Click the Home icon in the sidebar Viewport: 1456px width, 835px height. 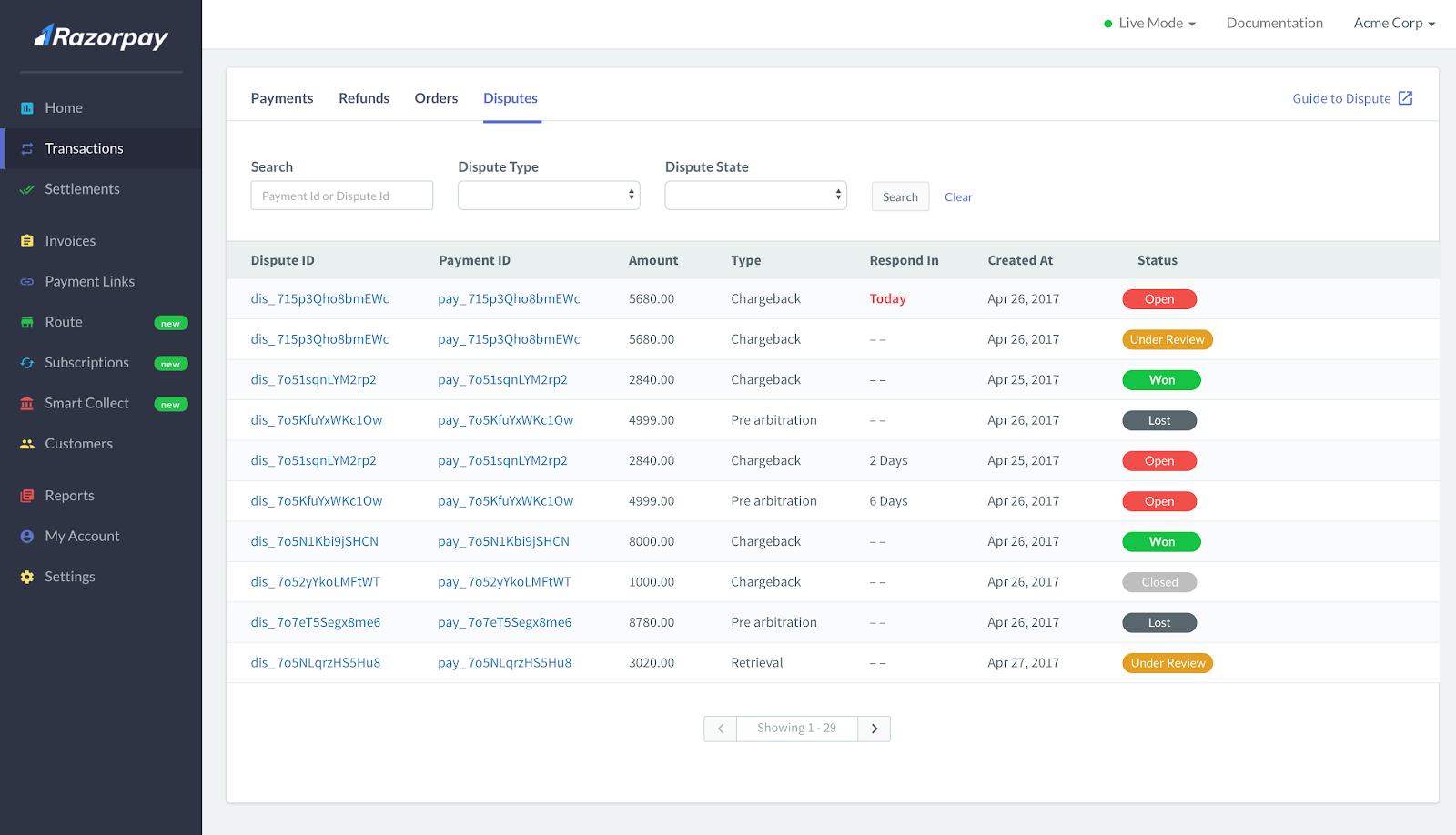(26, 107)
